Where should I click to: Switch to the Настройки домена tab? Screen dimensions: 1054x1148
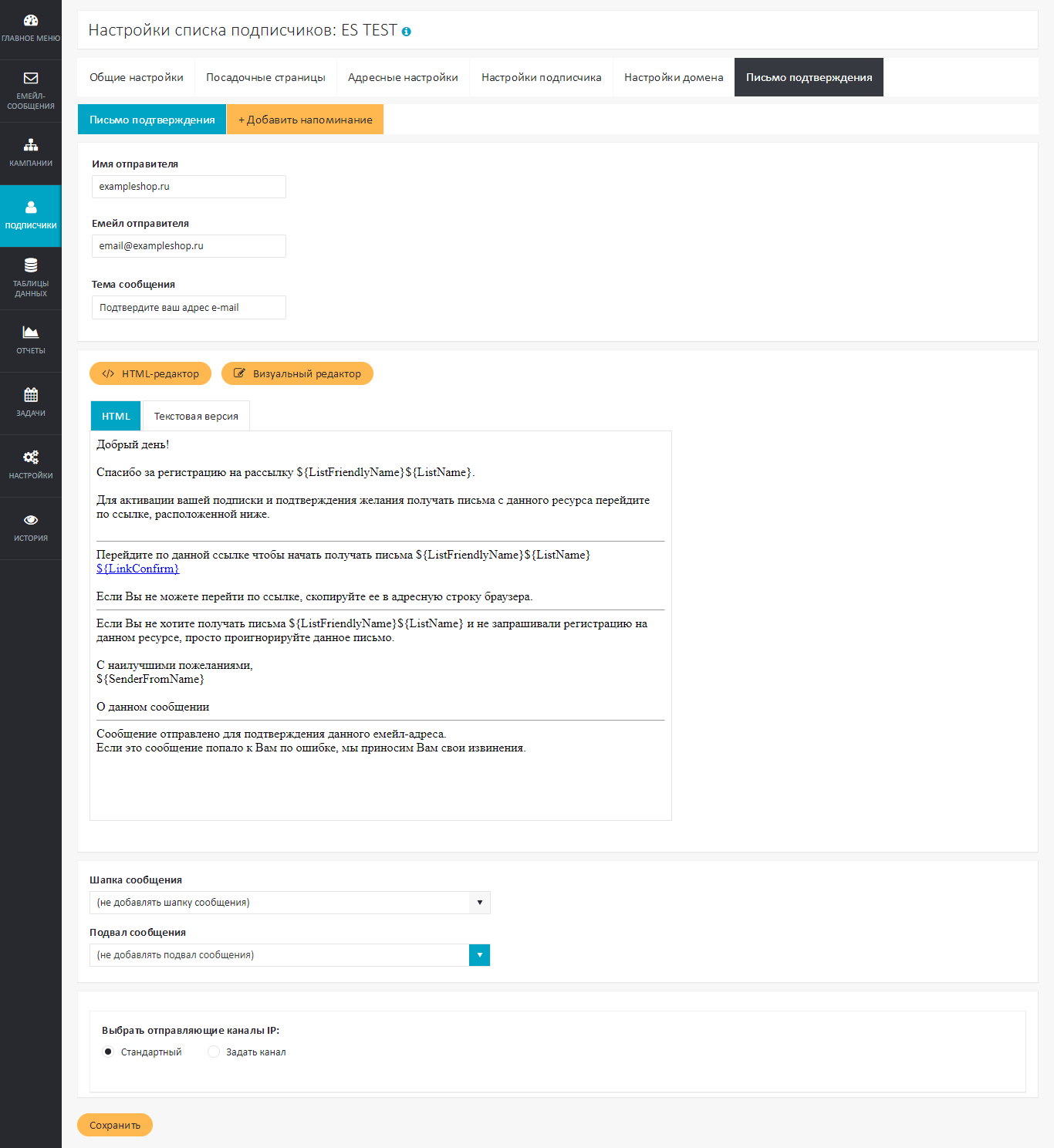point(674,77)
